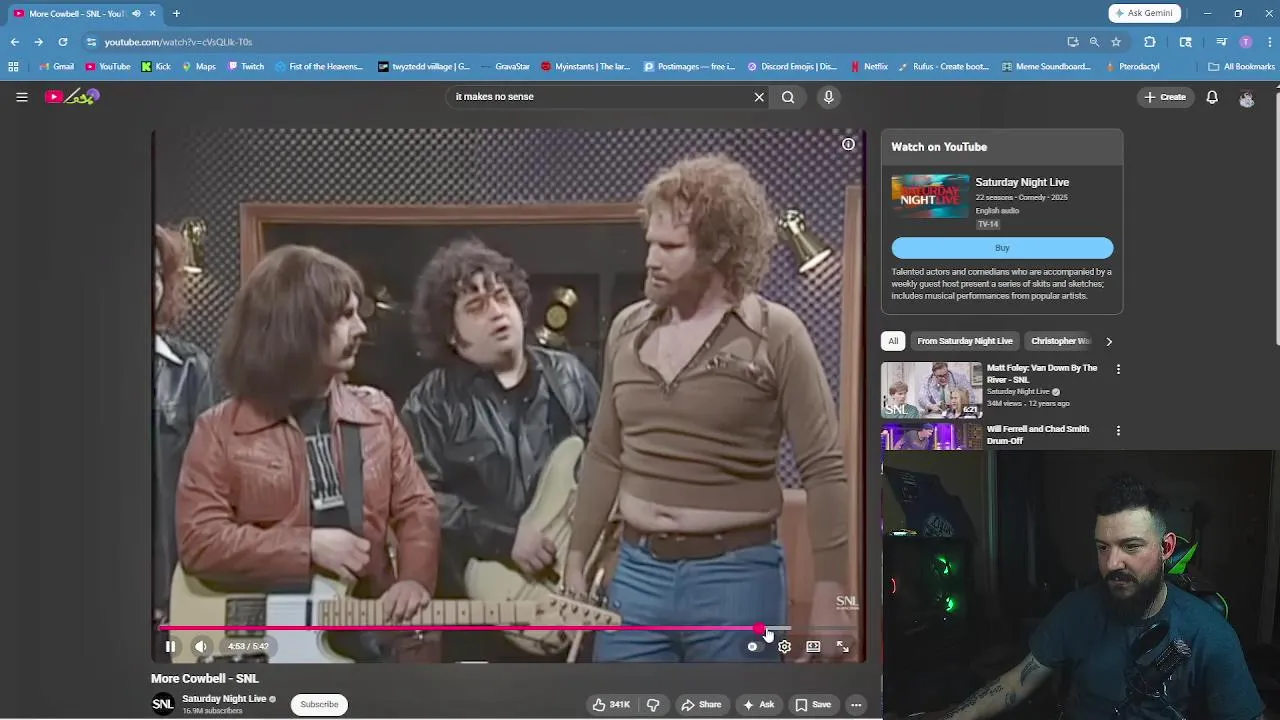This screenshot has width=1280, height=720.
Task: Close the More Cowbell - SNL tab
Action: coord(152,13)
